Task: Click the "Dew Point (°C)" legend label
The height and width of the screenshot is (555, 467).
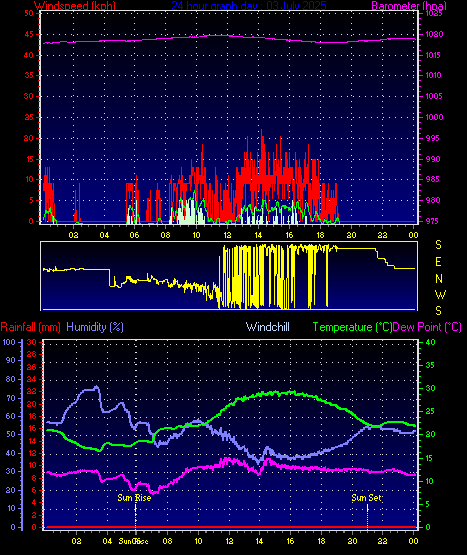Action: pos(427,327)
